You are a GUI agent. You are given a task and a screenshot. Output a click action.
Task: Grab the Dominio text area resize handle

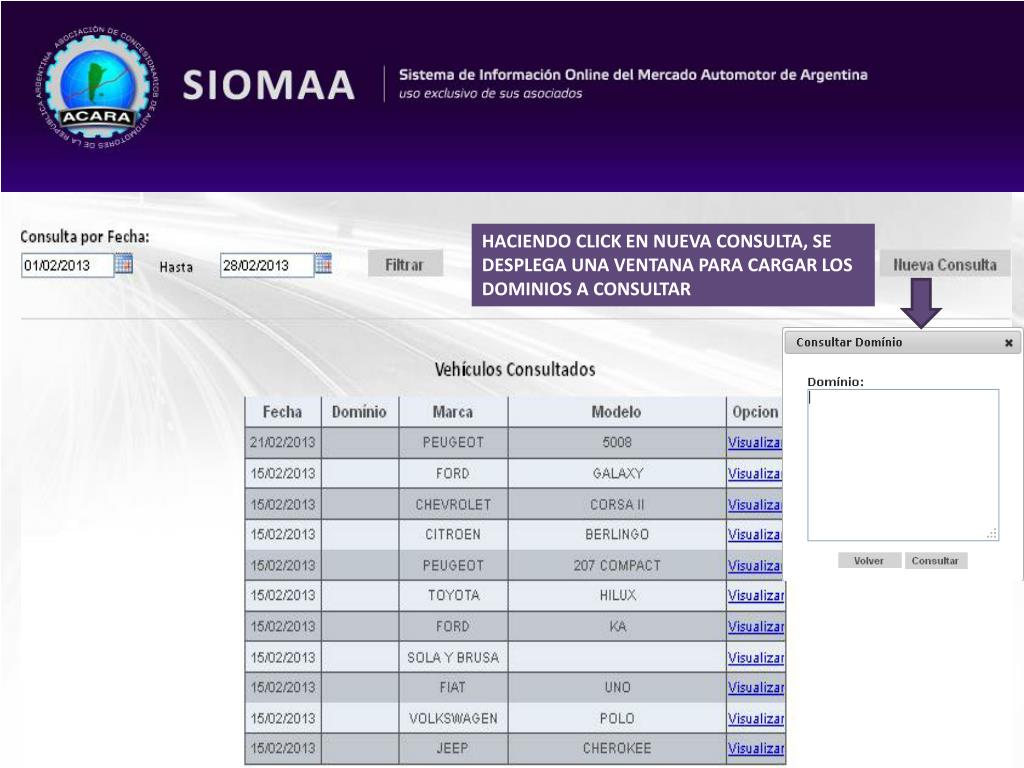992,534
